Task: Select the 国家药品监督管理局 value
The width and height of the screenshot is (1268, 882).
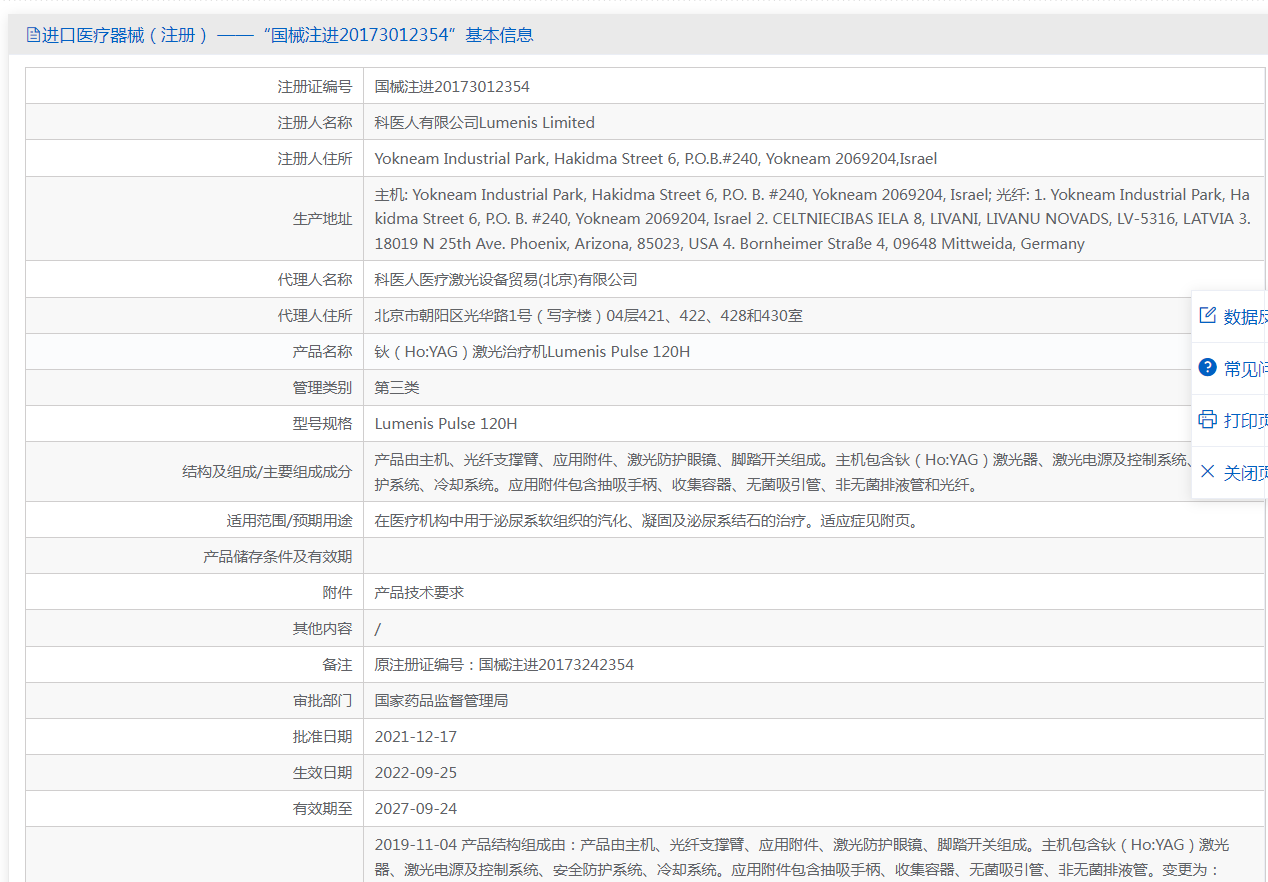Action: pyautogui.click(x=442, y=701)
